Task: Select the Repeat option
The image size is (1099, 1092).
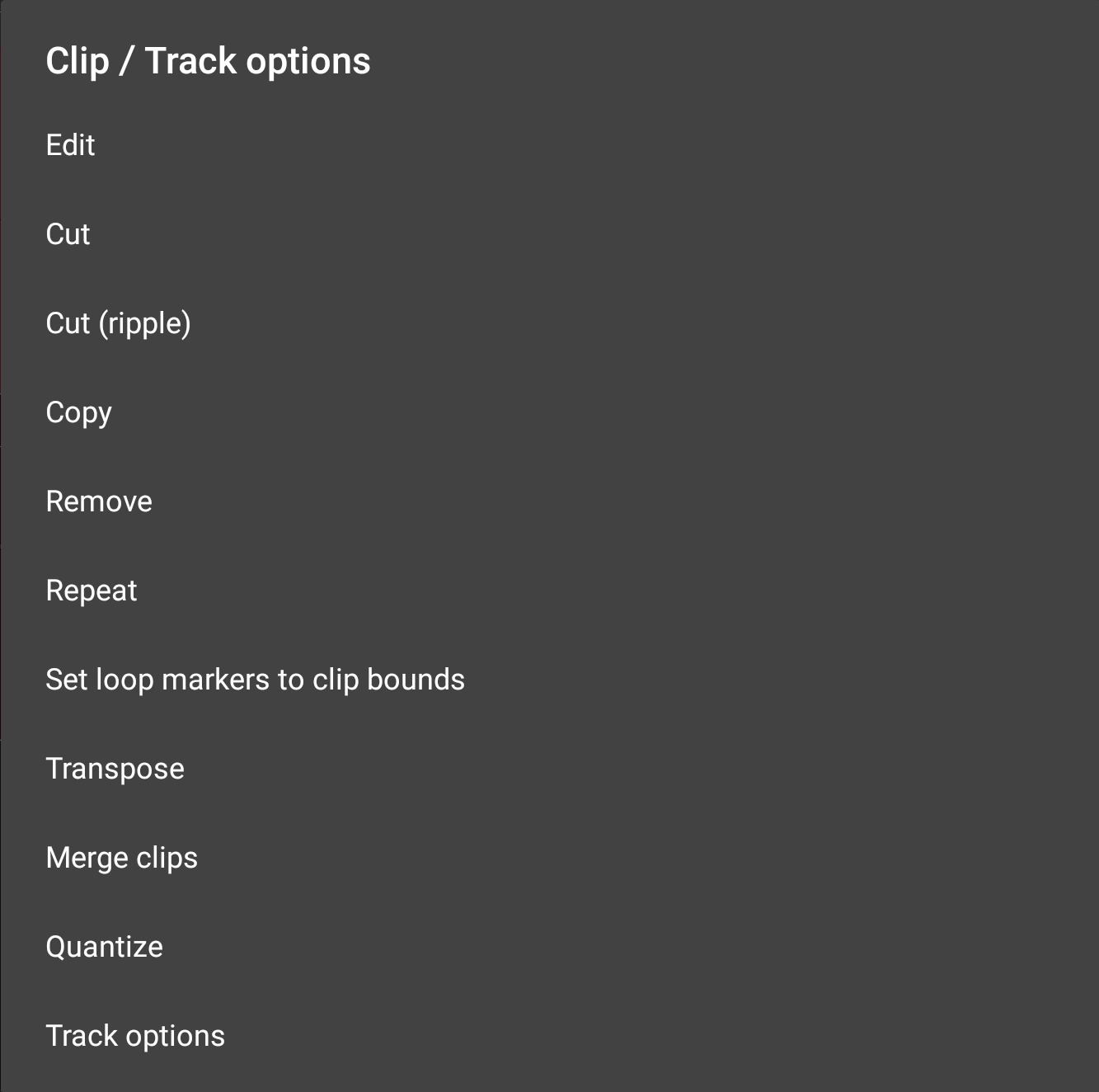Action: (x=92, y=591)
